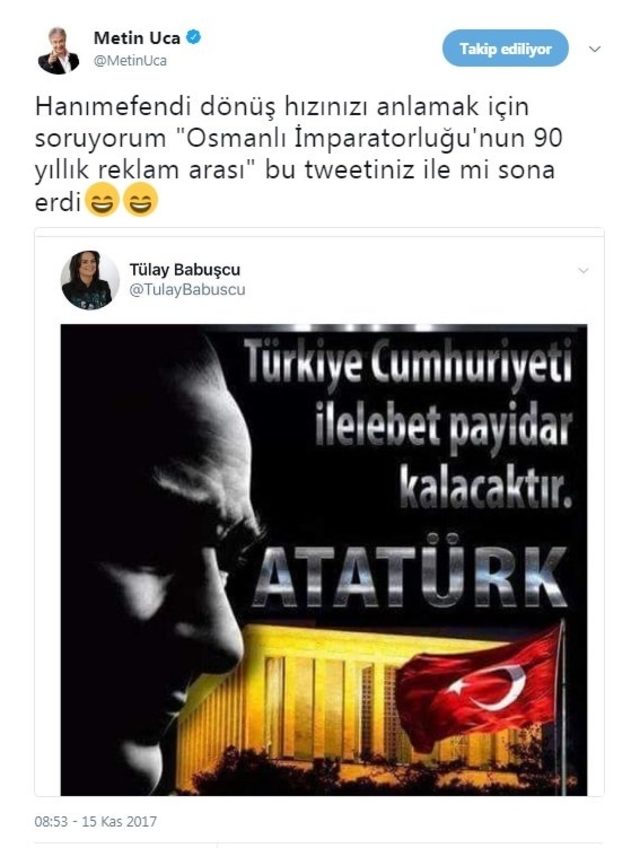640x848 pixels.
Task: Click Metin Uca's profile avatar
Action: 58,50
